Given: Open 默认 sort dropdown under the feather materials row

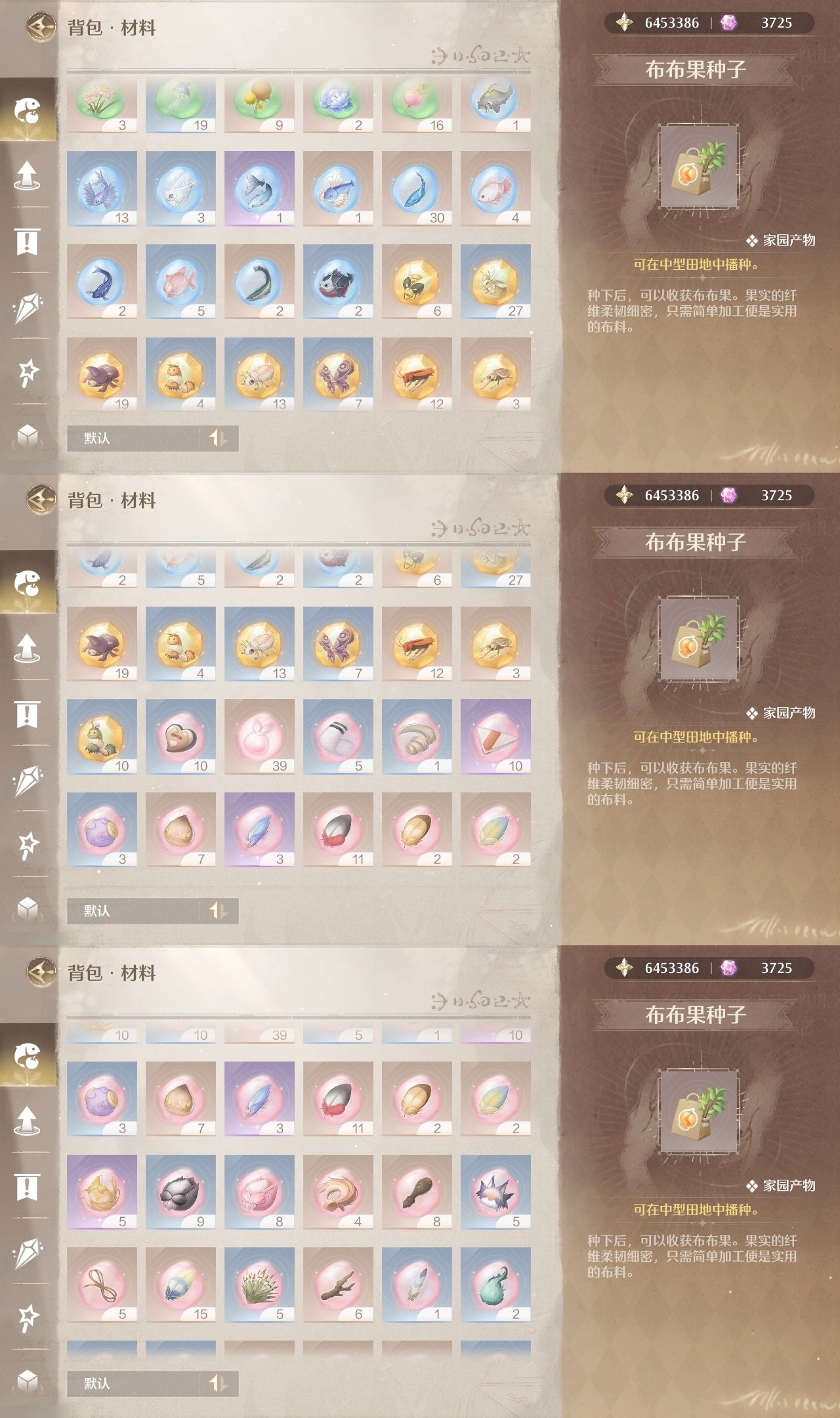Looking at the screenshot, I should coord(133,911).
